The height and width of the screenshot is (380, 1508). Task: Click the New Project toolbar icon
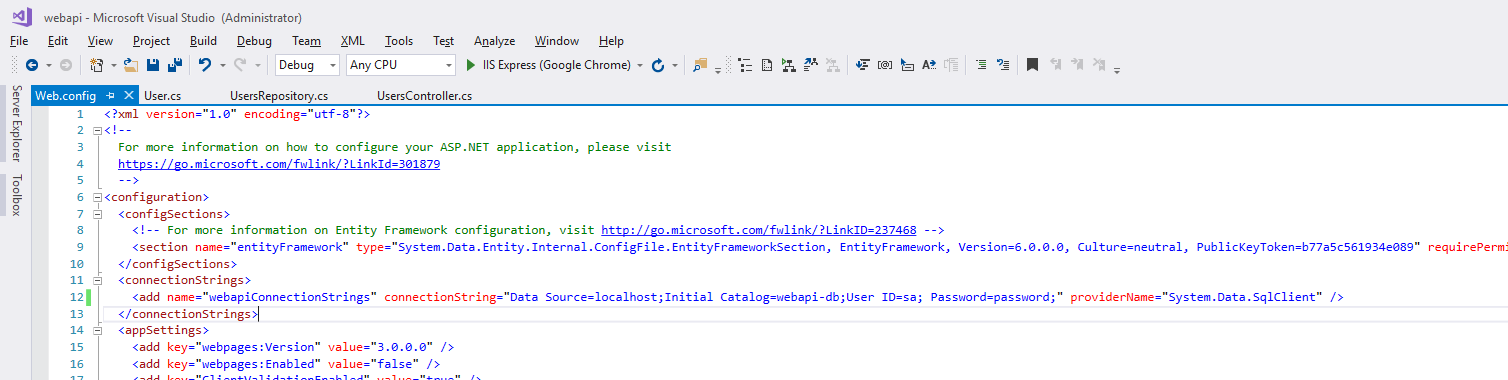click(96, 65)
